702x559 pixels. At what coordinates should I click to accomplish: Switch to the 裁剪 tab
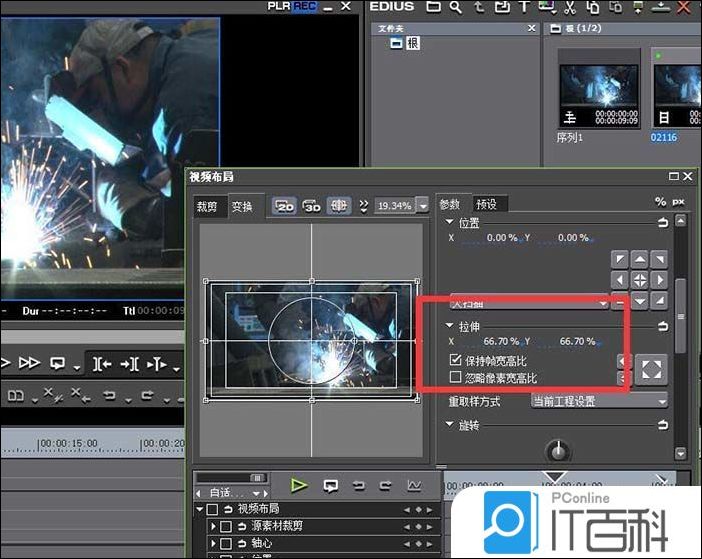pos(207,207)
